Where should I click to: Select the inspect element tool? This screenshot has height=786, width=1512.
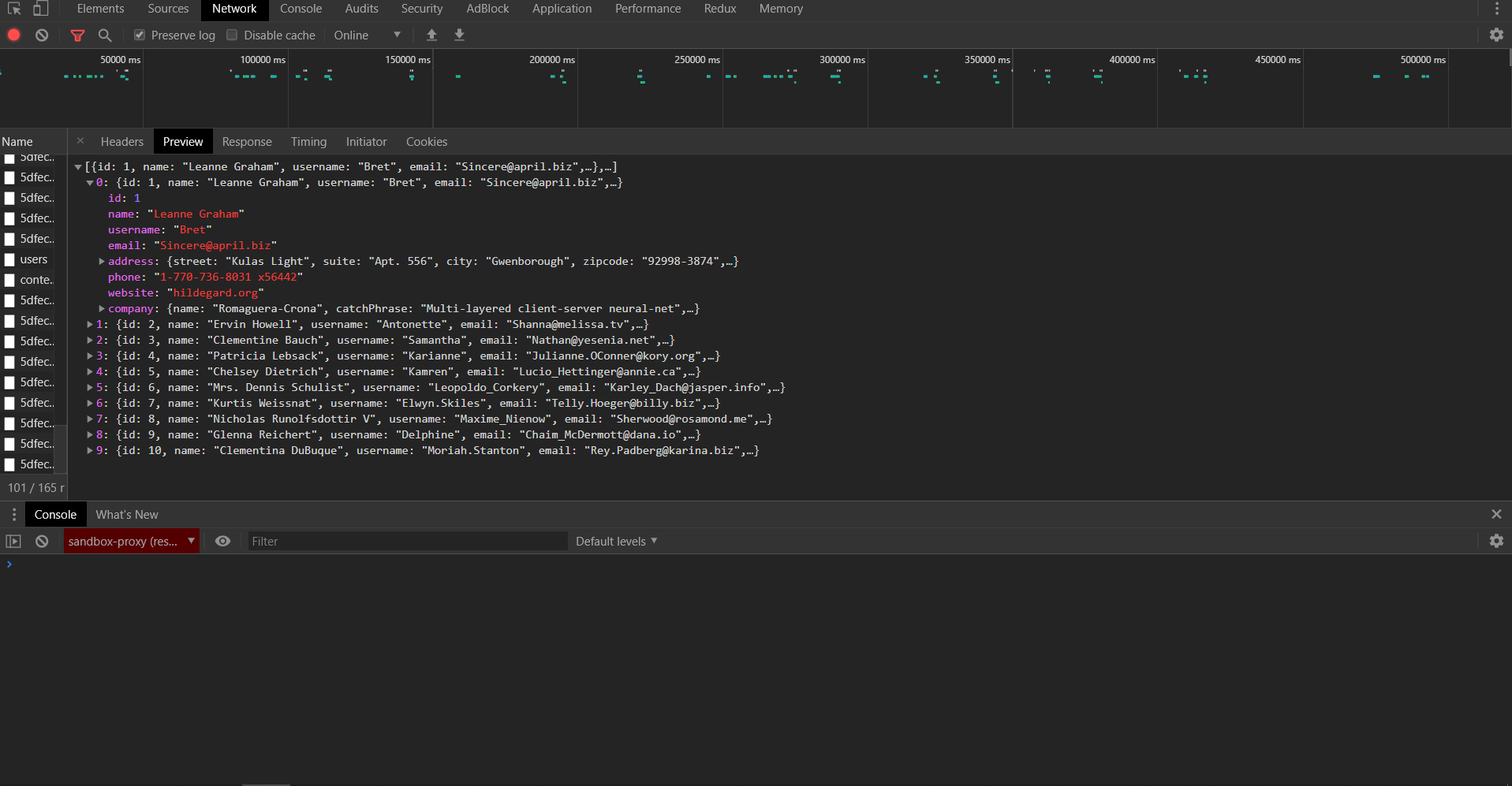(13, 9)
